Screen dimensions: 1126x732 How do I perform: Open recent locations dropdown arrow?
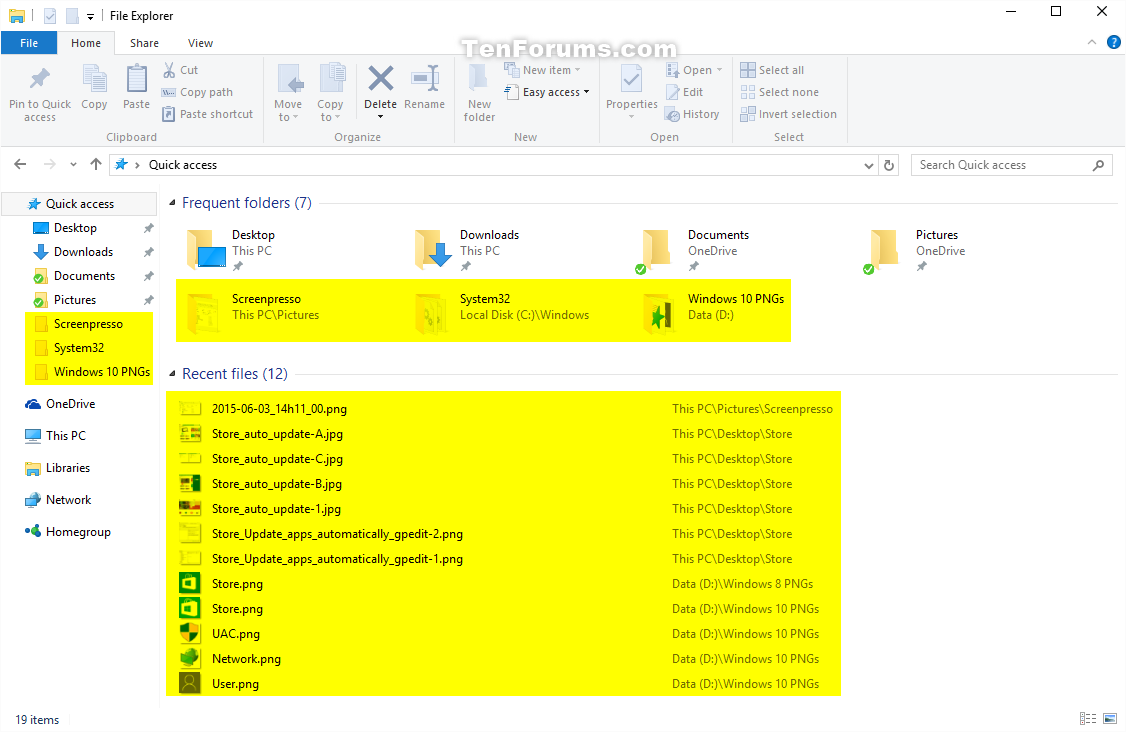(73, 165)
